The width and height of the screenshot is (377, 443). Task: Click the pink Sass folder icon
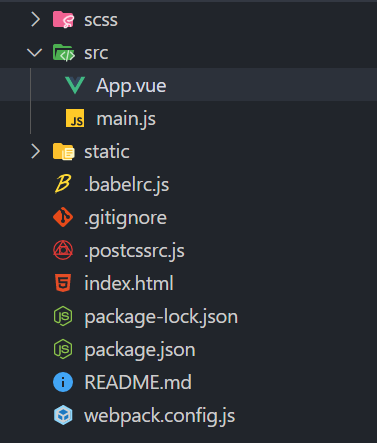(x=63, y=19)
